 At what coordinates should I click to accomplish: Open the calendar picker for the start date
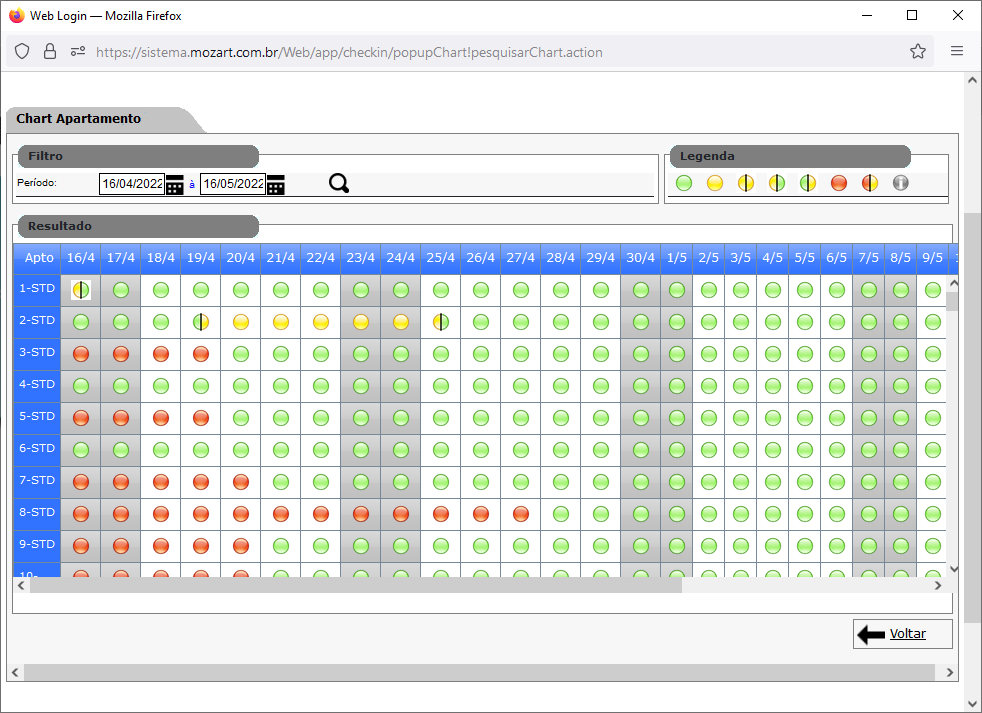174,184
